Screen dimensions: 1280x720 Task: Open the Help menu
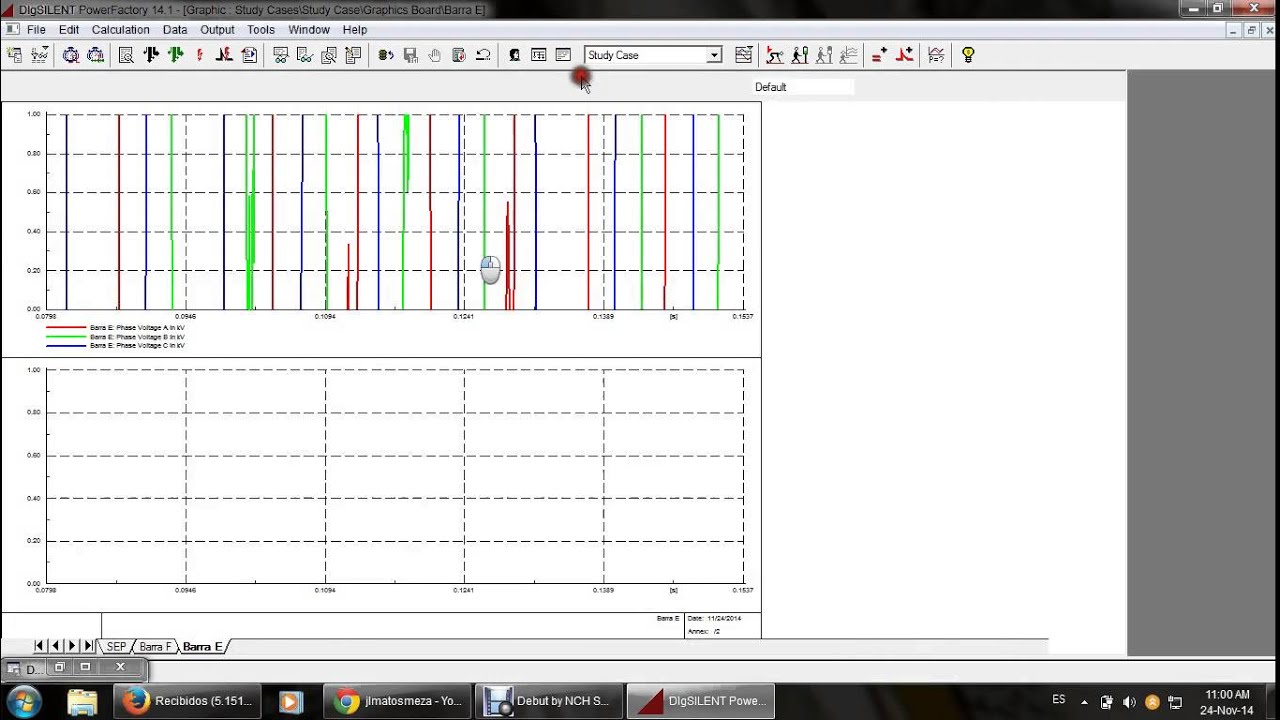[x=355, y=30]
